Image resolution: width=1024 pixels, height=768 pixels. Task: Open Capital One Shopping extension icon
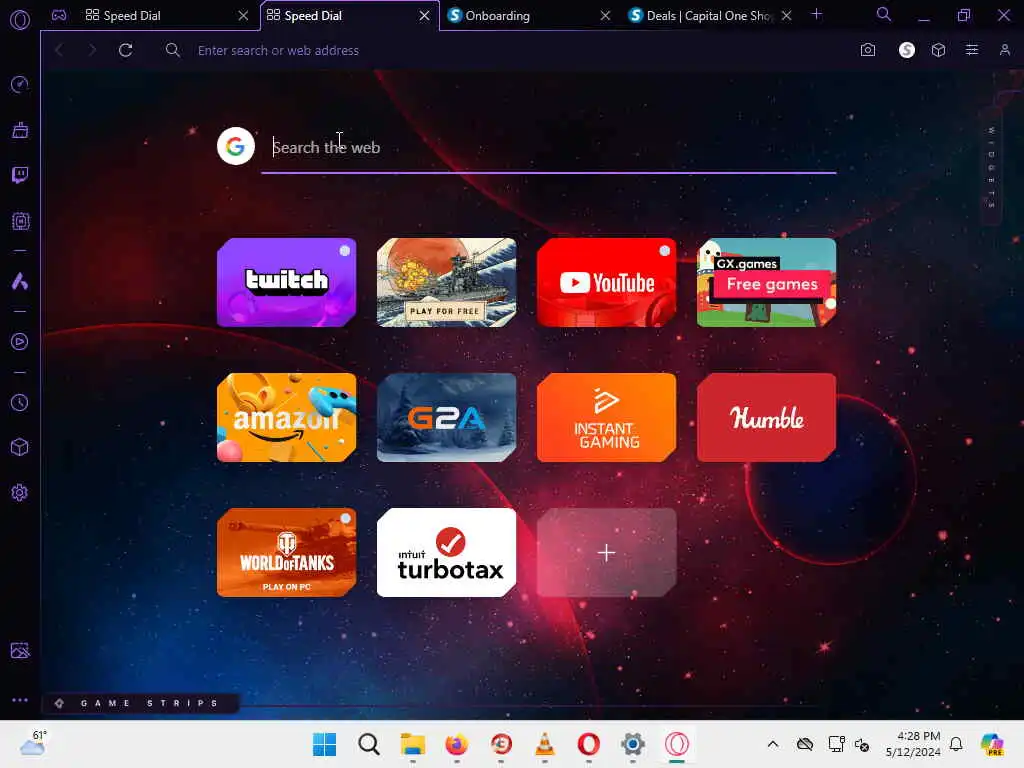[x=906, y=50]
